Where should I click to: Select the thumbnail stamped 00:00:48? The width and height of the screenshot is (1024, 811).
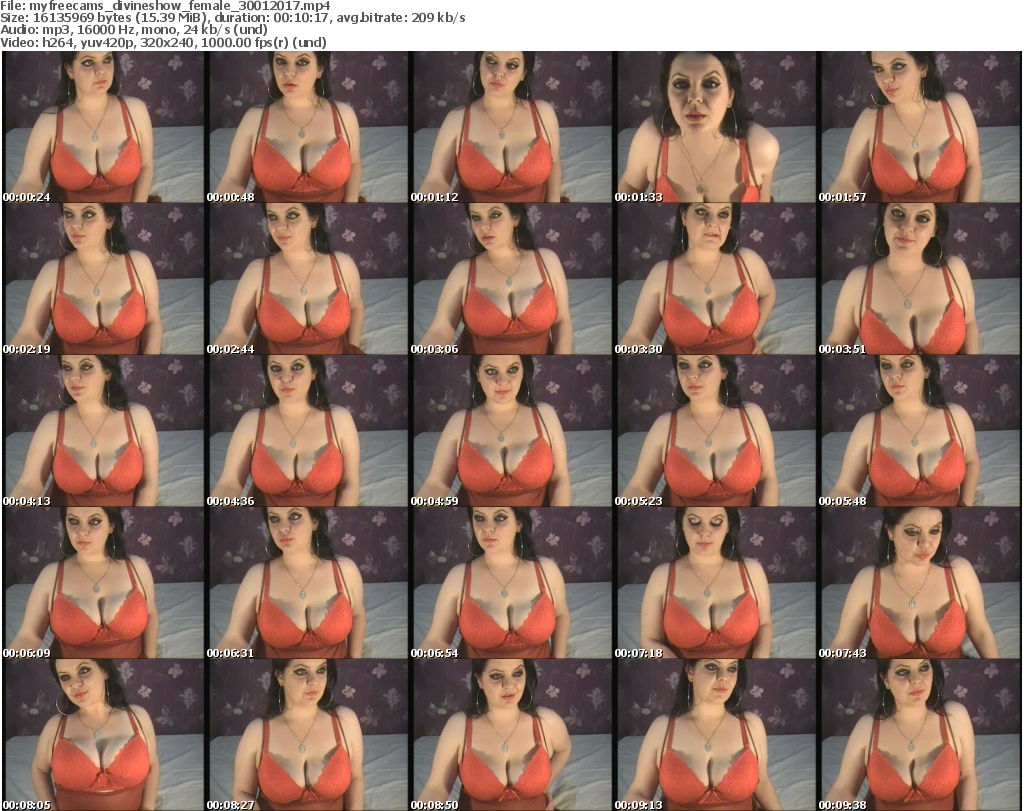click(307, 127)
